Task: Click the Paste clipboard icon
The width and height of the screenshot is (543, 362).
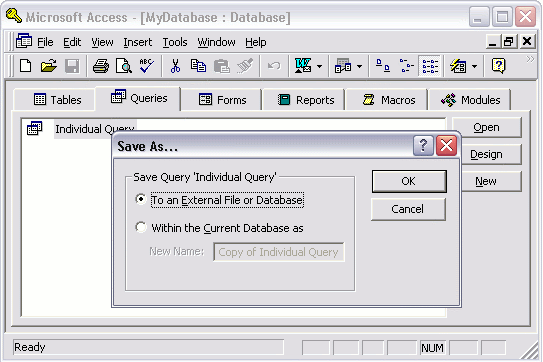Action: [222, 66]
